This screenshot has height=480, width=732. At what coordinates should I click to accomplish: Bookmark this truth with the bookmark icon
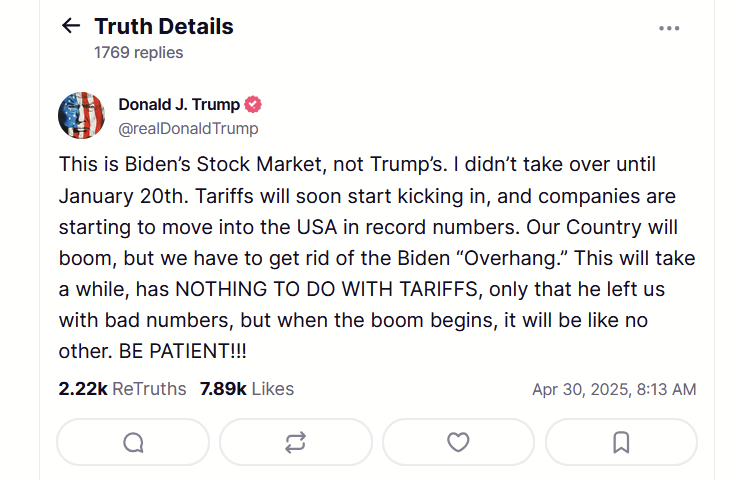[x=621, y=442]
